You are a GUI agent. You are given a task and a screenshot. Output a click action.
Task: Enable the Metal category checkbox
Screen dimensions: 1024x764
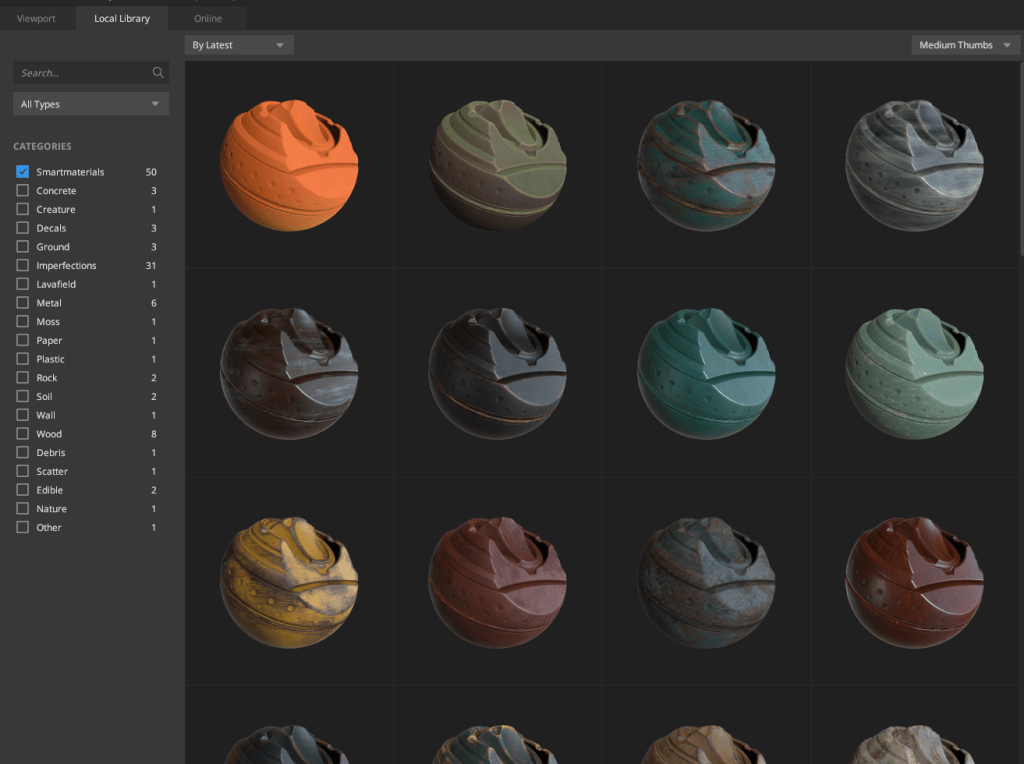23,303
